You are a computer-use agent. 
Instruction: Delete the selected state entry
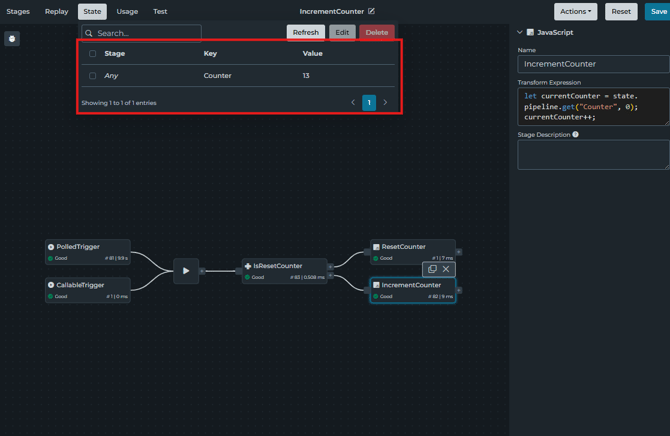[x=376, y=32]
